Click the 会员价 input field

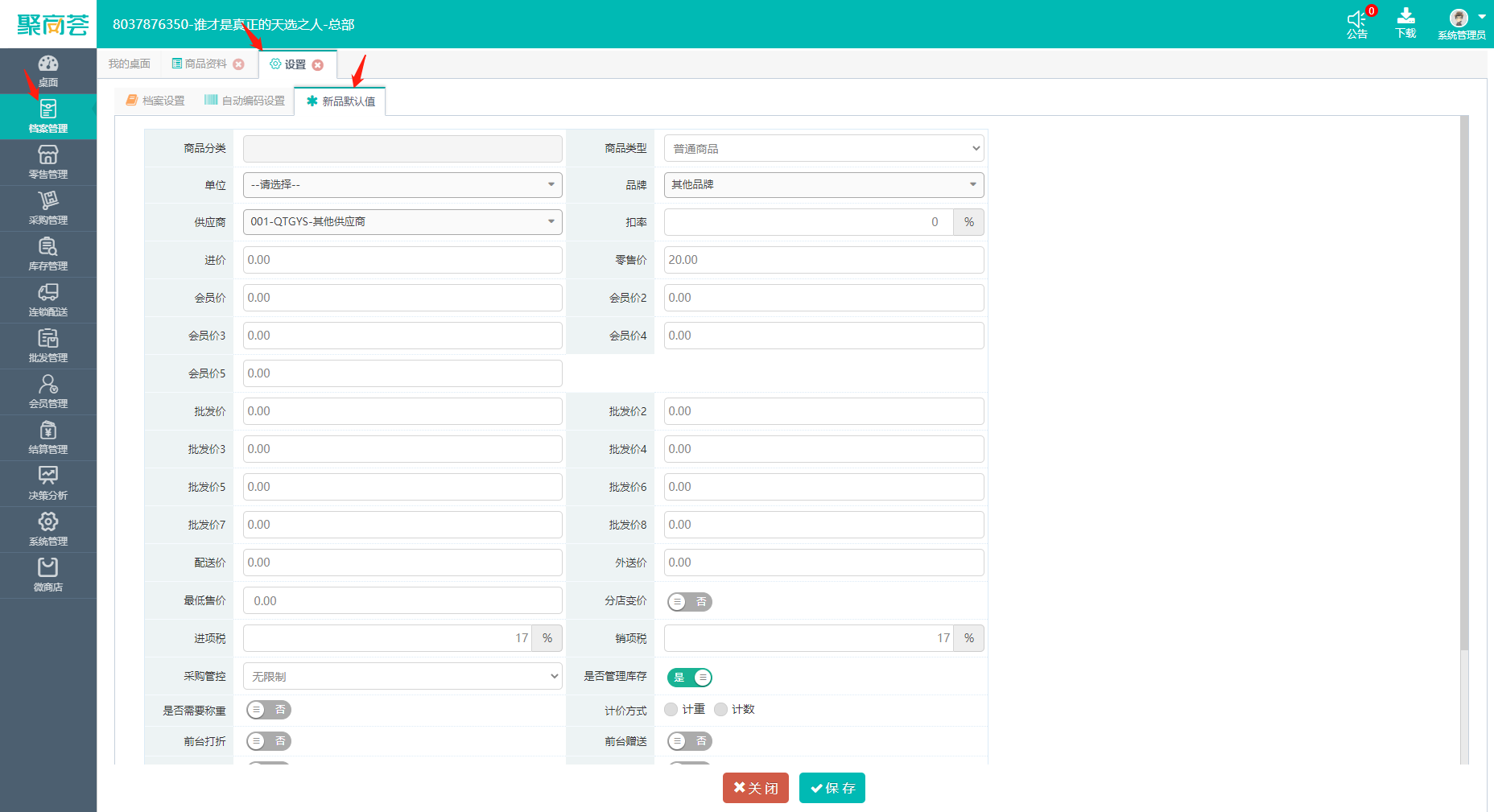402,298
